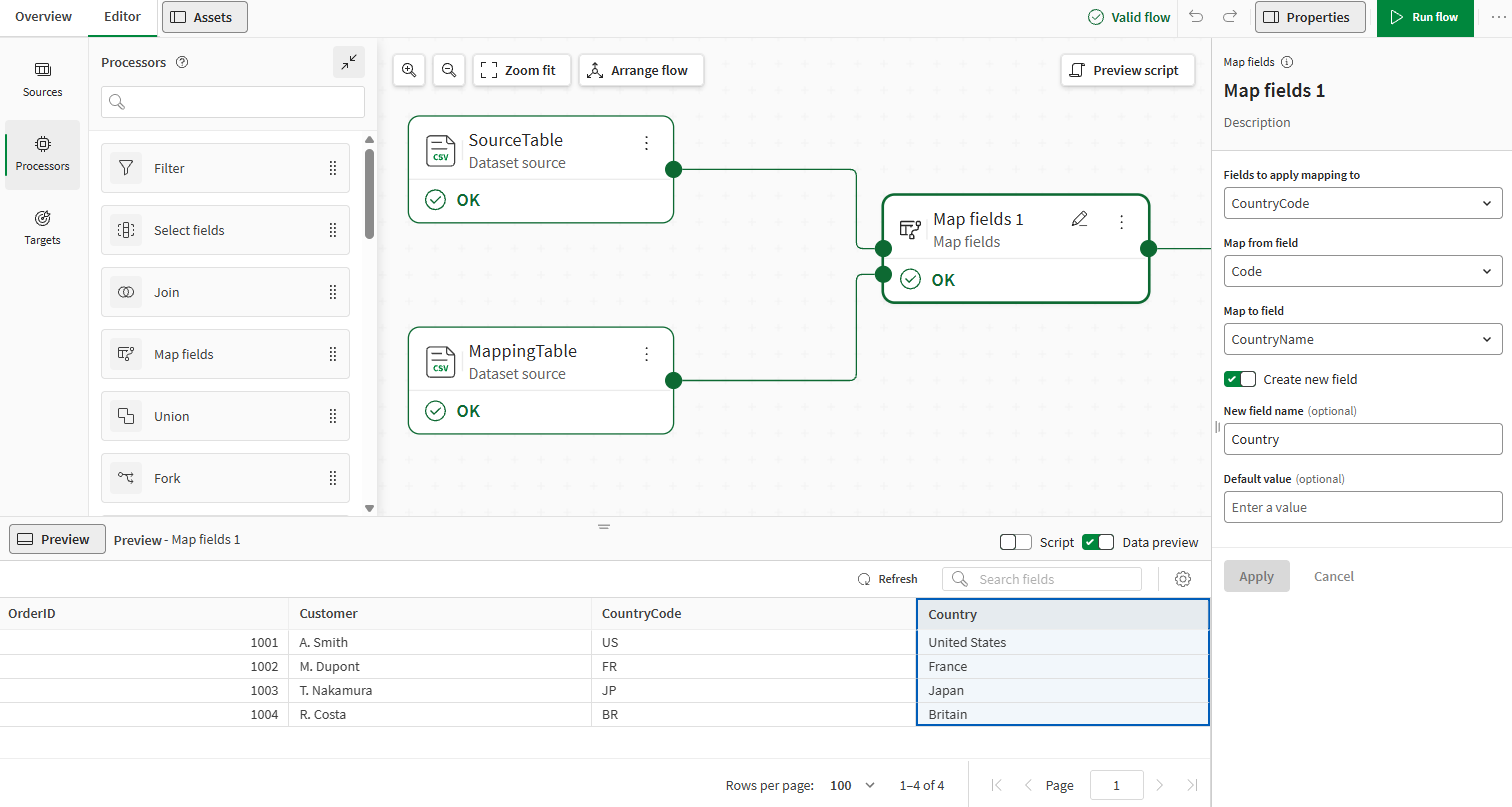This screenshot has height=807, width=1512.
Task: Refresh the data preview
Action: [x=888, y=579]
